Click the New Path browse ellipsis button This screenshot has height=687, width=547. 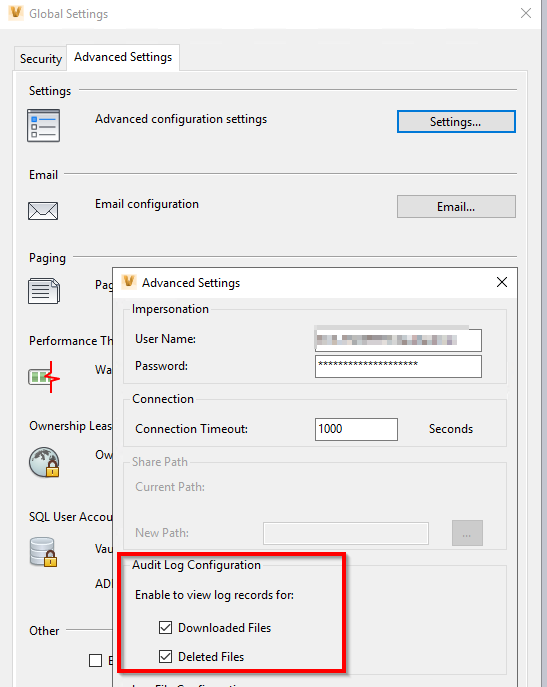click(x=467, y=533)
